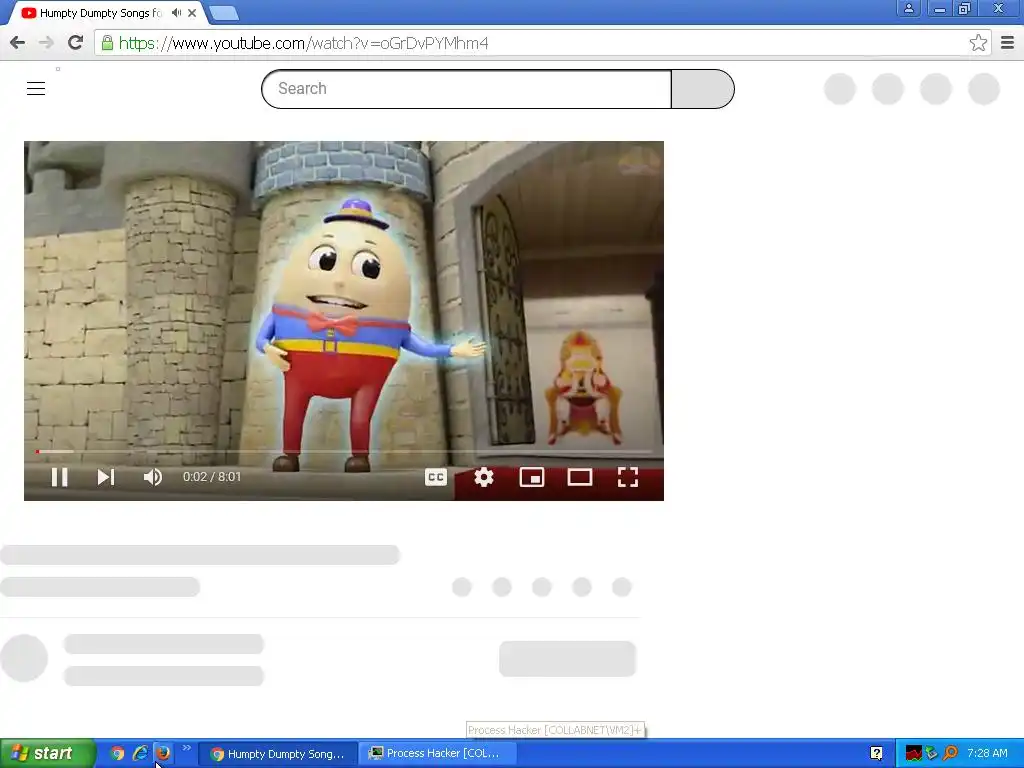The width and height of the screenshot is (1024, 768).
Task: Launch Firefox from quick launch
Action: (x=163, y=754)
